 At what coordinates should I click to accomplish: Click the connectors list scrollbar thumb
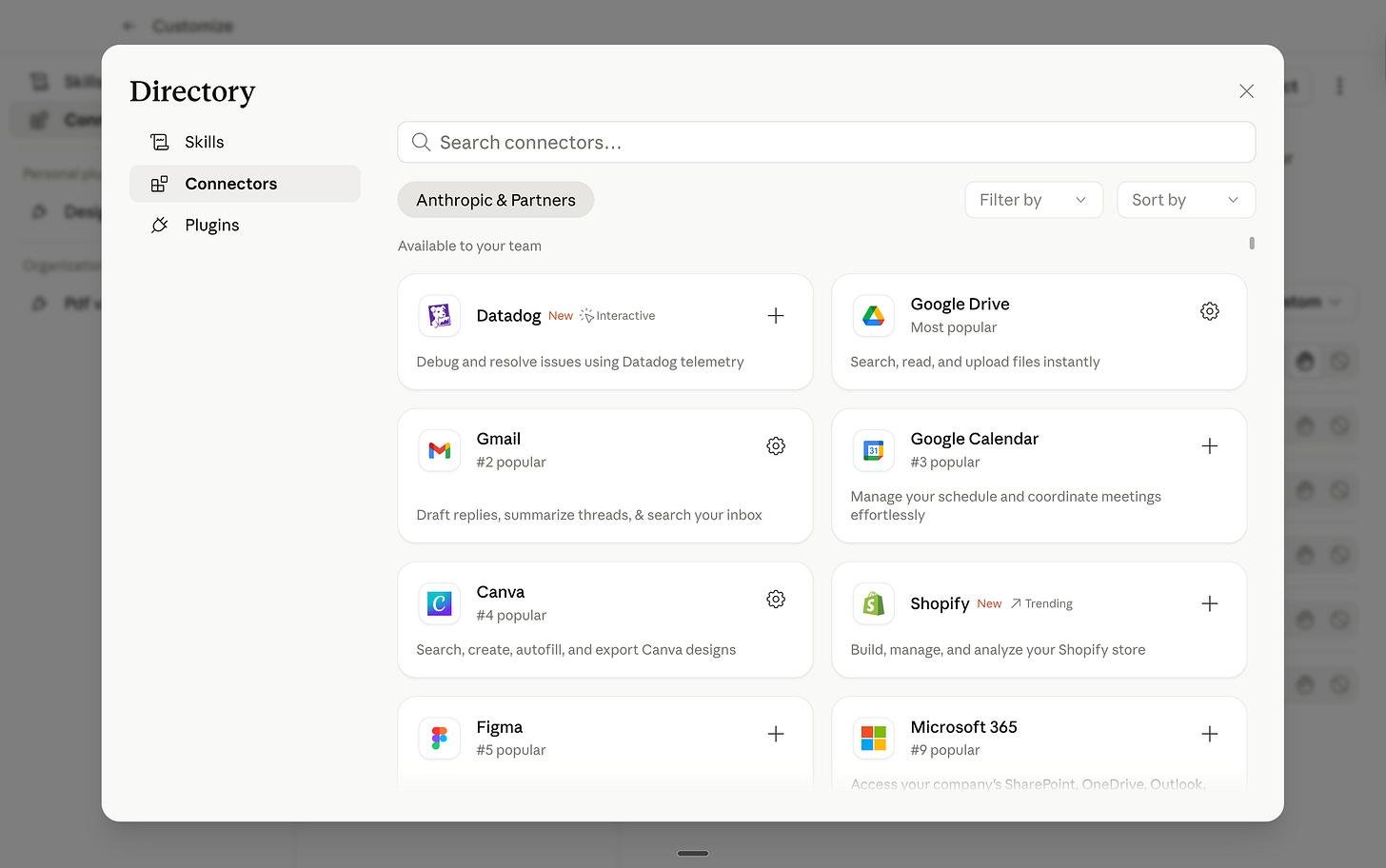pos(1252,244)
